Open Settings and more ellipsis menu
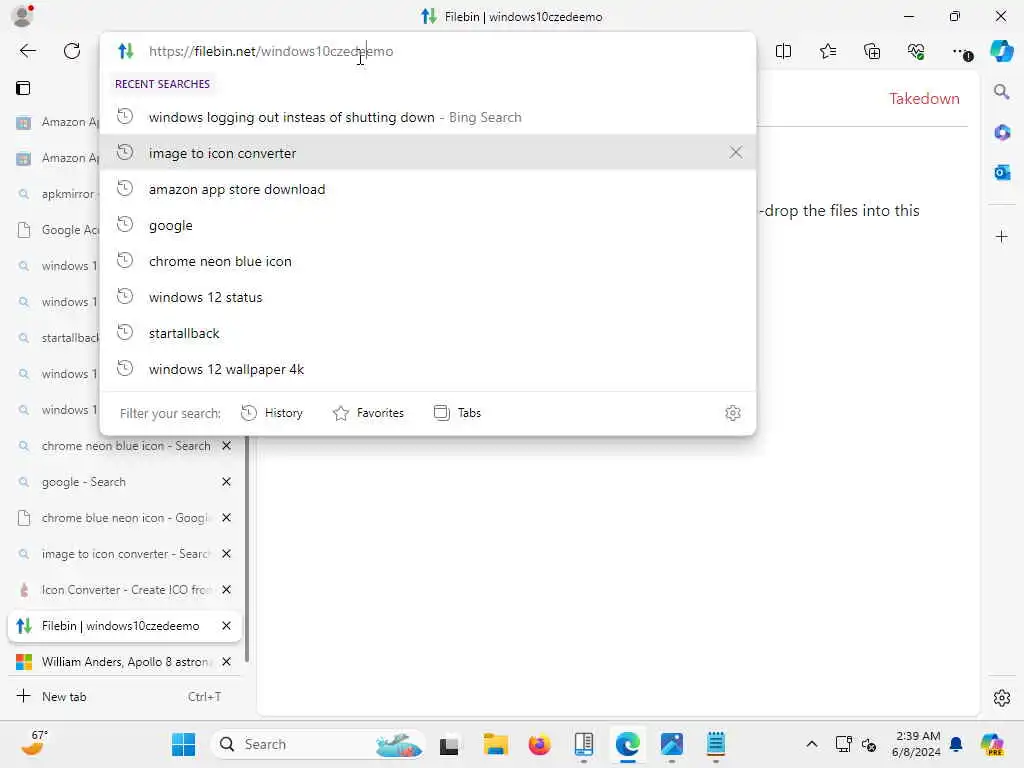The width and height of the screenshot is (1024, 768). click(x=961, y=52)
